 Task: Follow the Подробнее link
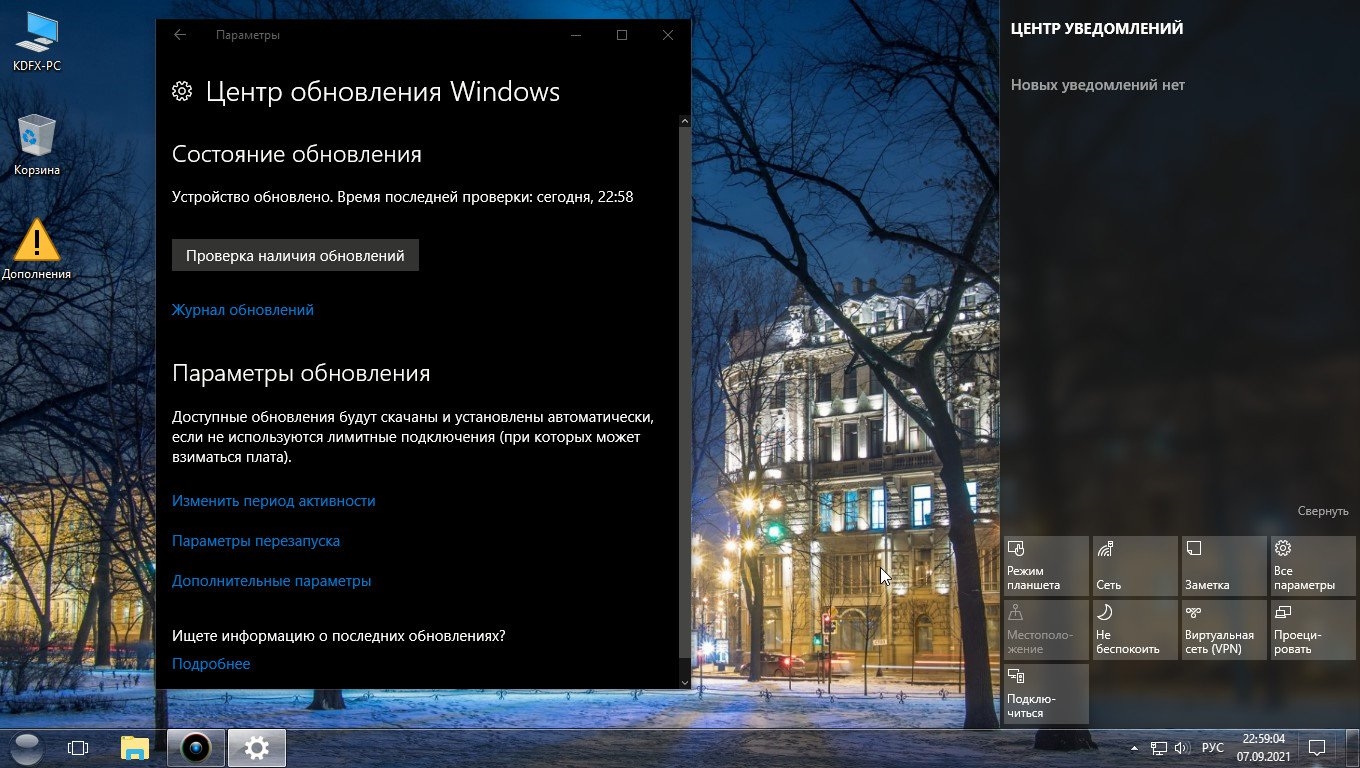click(x=211, y=664)
